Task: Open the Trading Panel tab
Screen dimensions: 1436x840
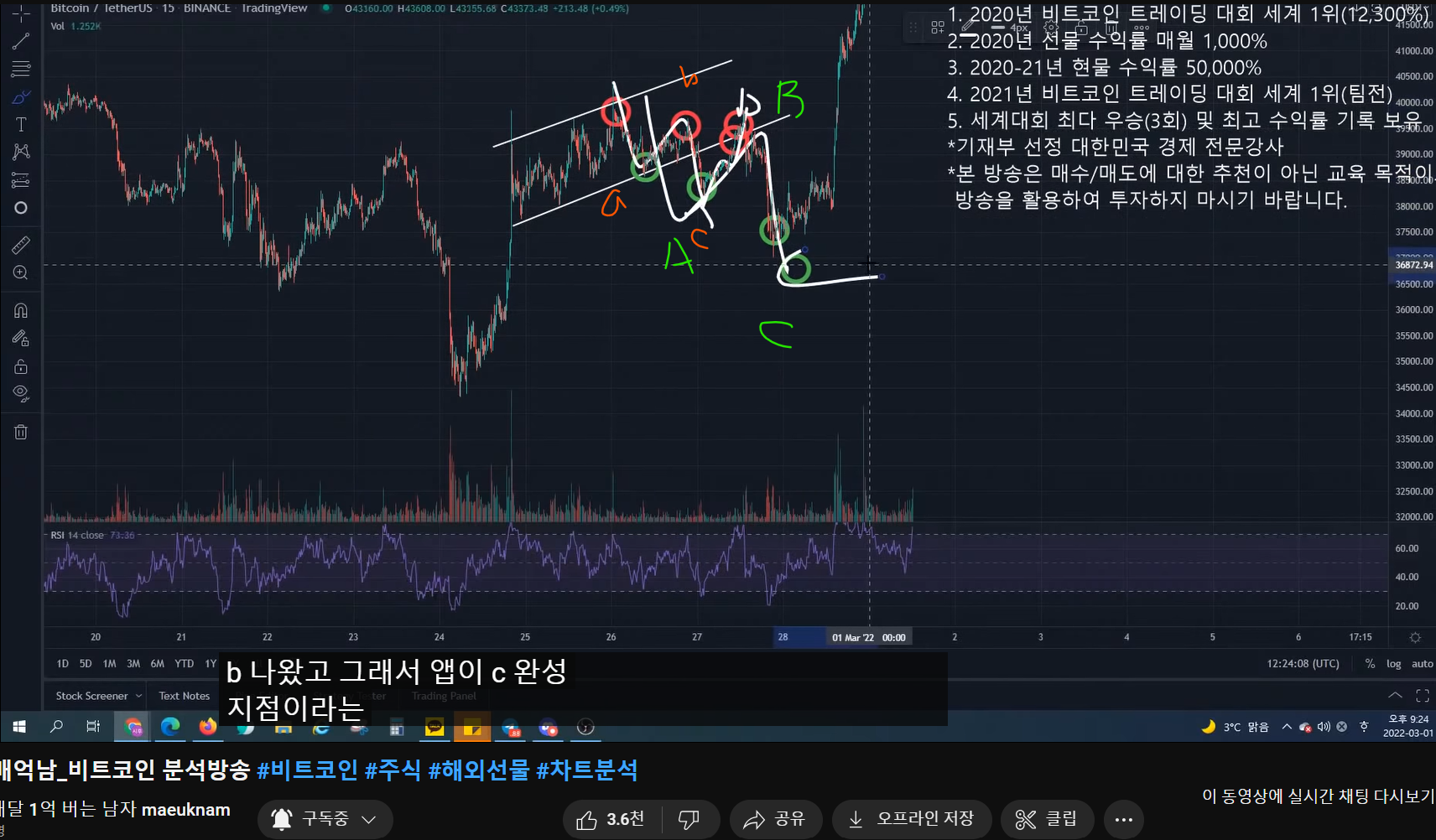Action: 444,696
